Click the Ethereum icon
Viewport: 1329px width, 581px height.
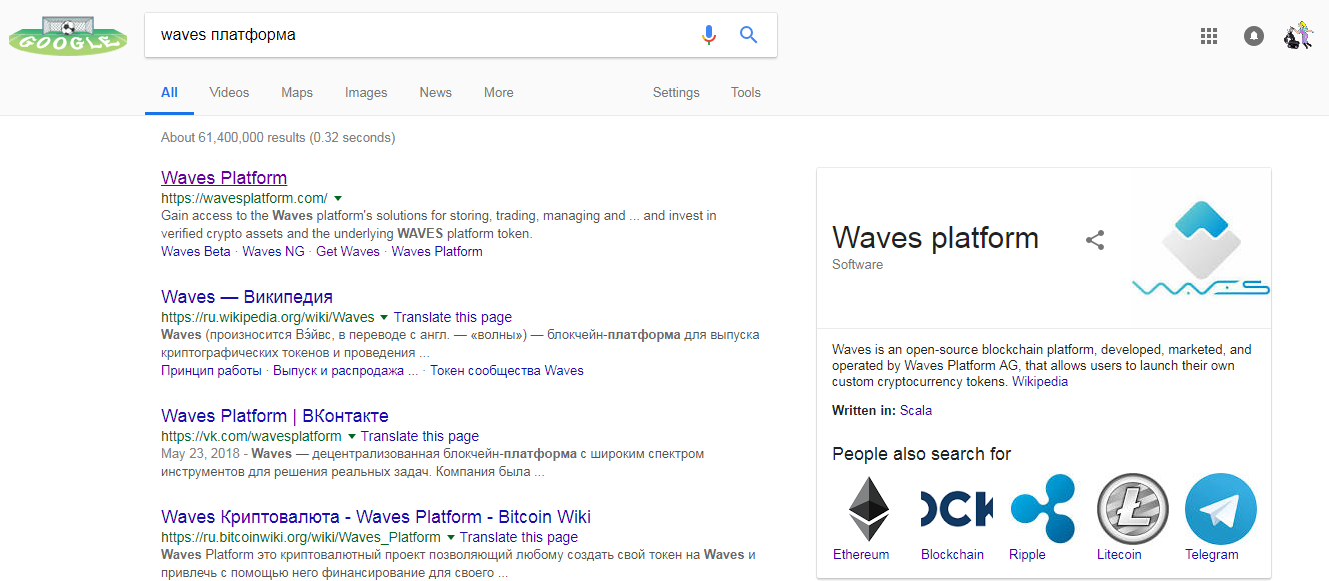pyautogui.click(x=869, y=509)
